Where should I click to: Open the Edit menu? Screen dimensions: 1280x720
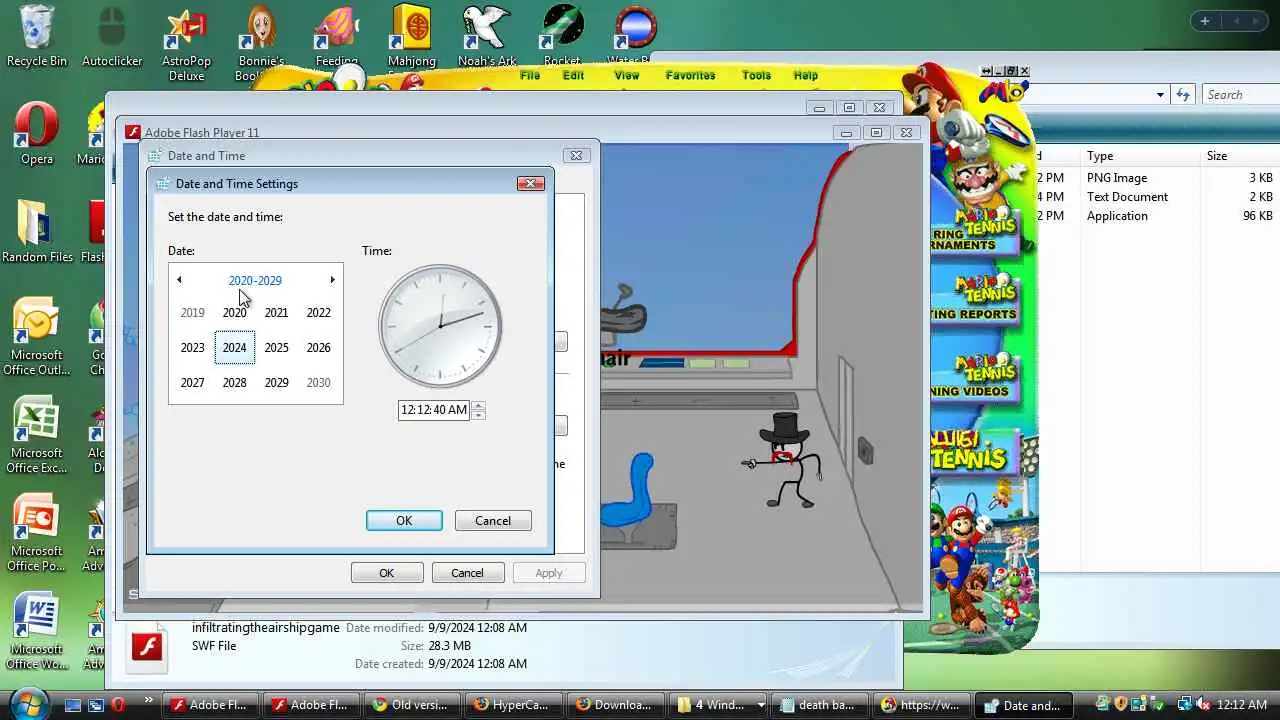coord(573,75)
